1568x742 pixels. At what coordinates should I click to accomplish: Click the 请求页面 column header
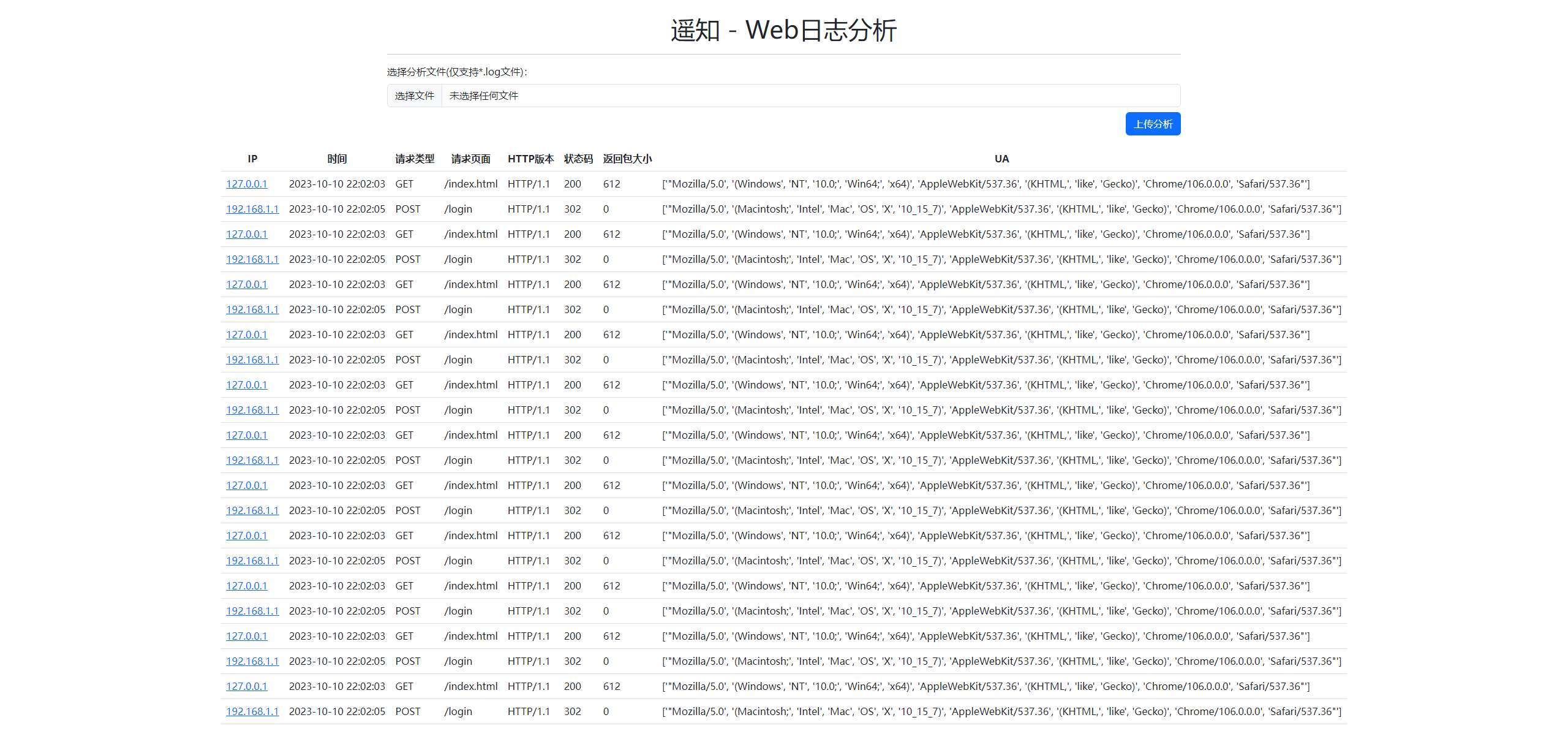click(470, 159)
